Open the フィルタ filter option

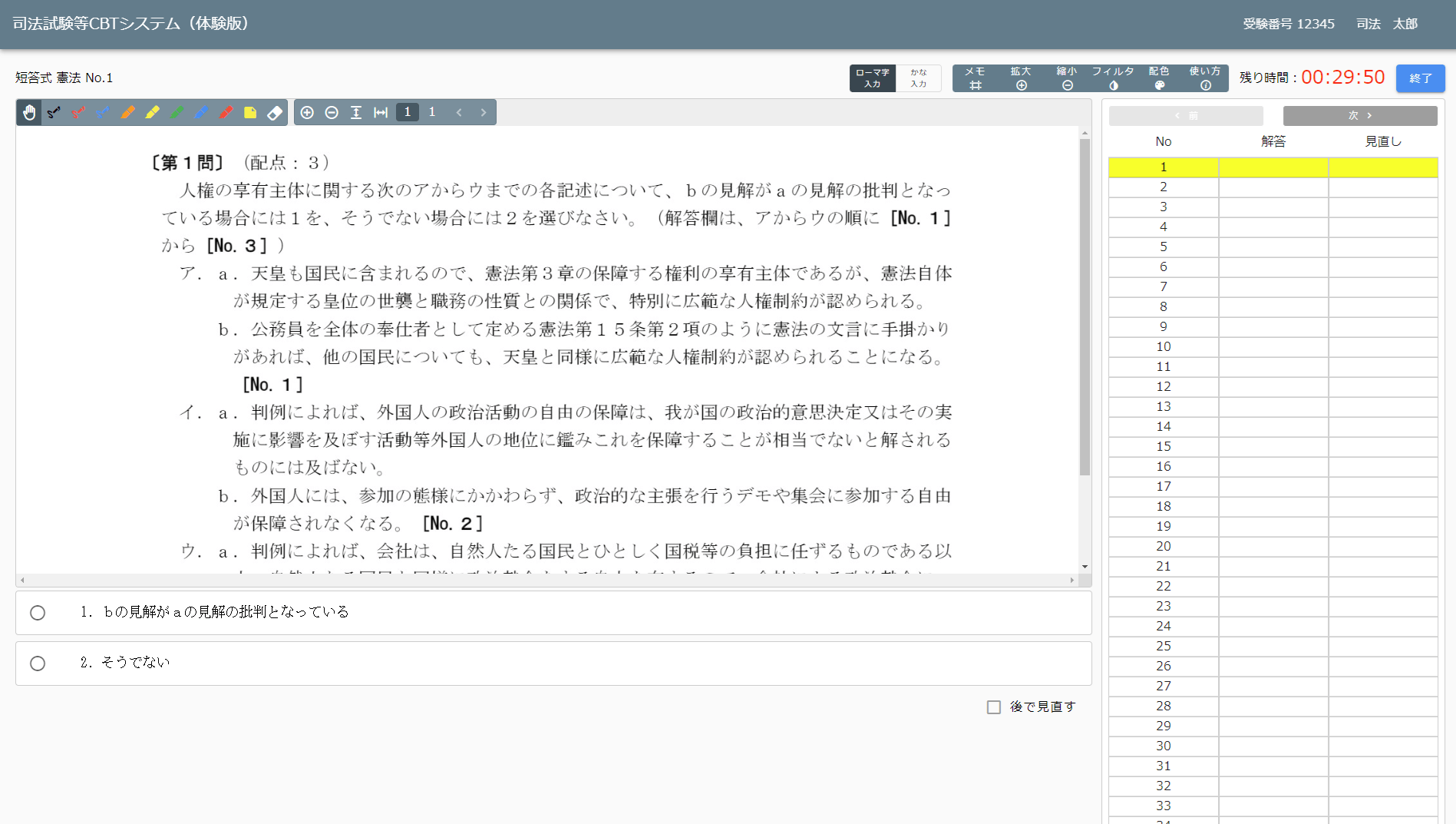click(x=1113, y=78)
